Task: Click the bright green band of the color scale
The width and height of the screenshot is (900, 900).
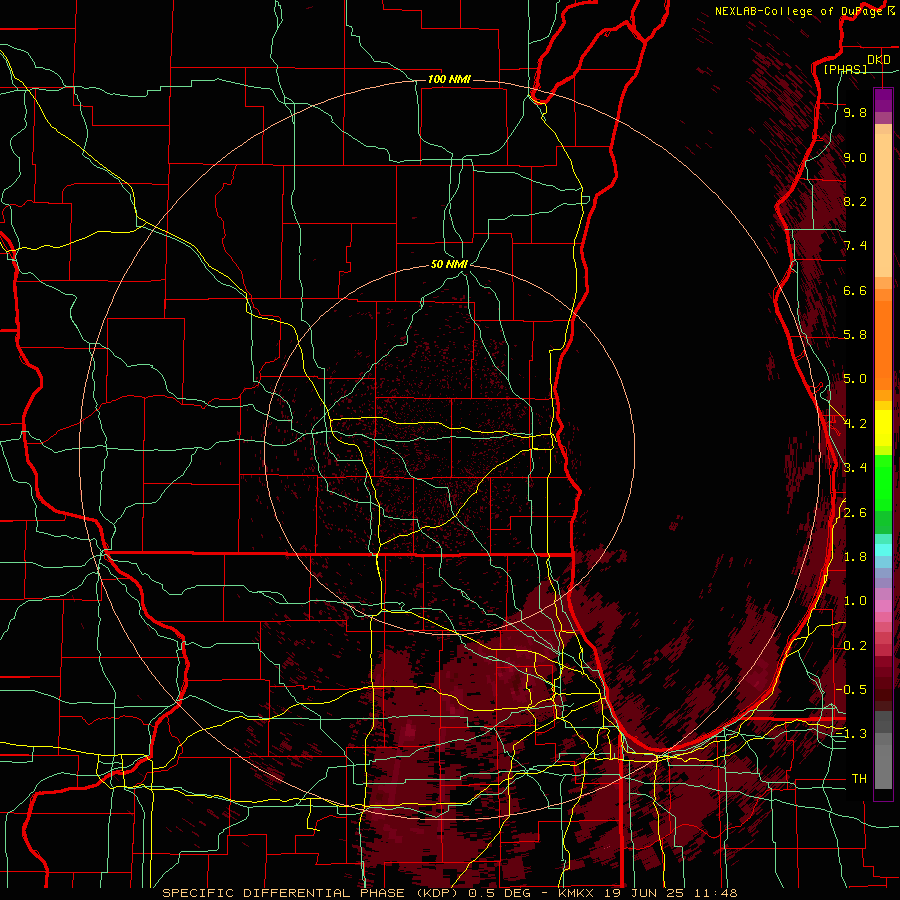Action: (883, 482)
